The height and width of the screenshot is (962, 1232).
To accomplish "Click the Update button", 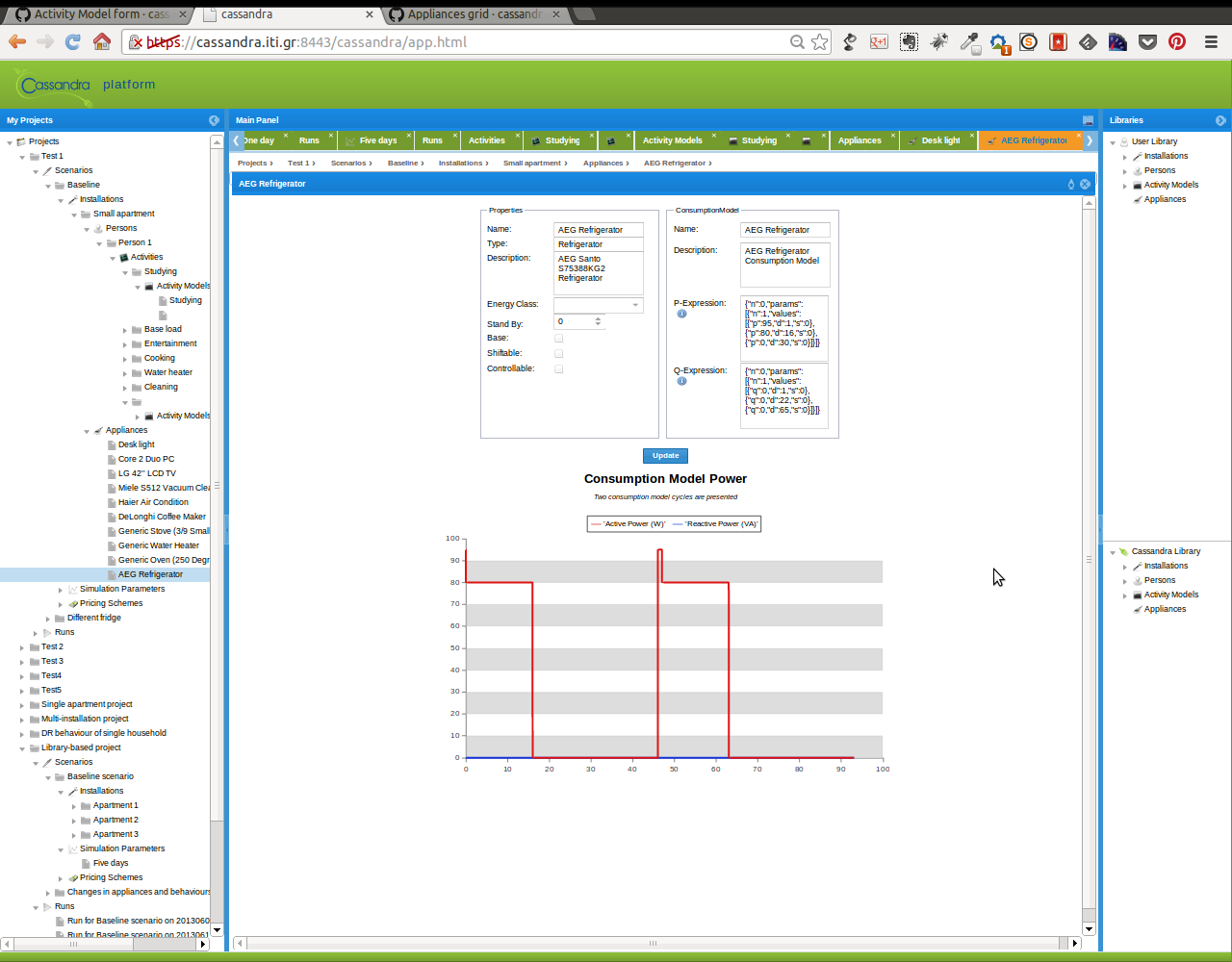I will click(665, 456).
